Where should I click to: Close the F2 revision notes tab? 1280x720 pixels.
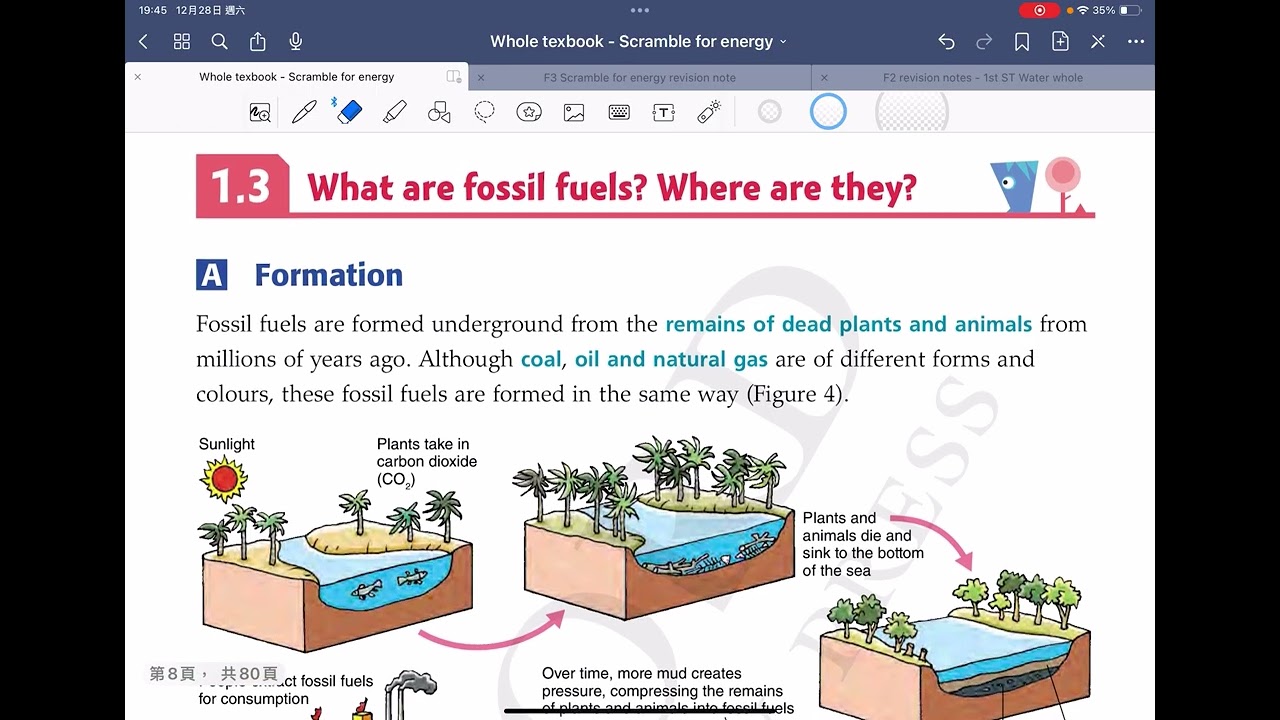(824, 77)
